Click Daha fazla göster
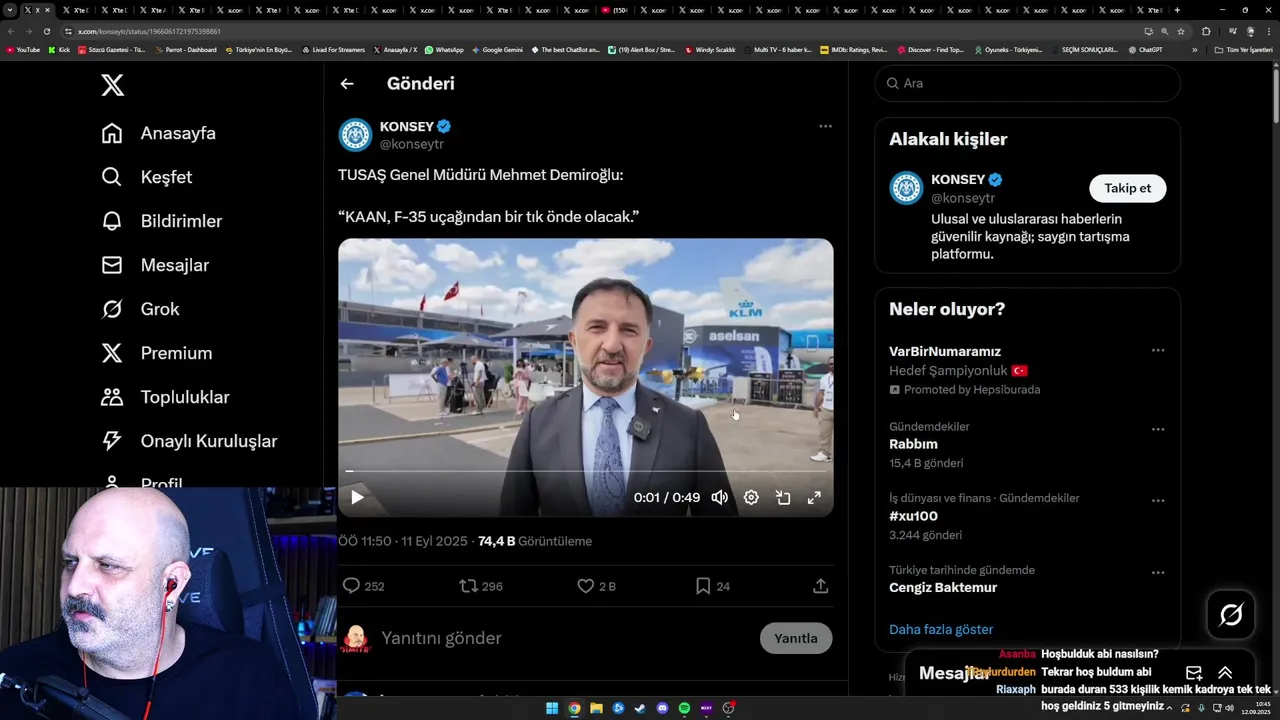The width and height of the screenshot is (1280, 720). [941, 629]
